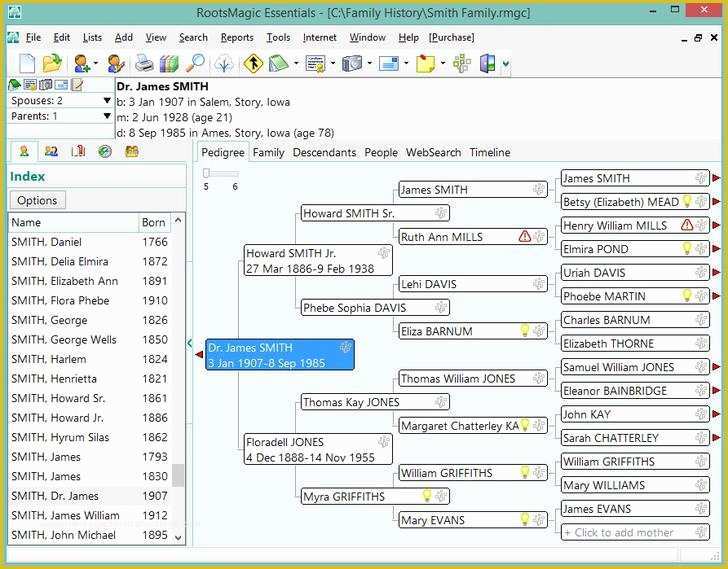
Task: Click the lightbulb hint on Myra GRIFFITHS
Action: pos(427,496)
